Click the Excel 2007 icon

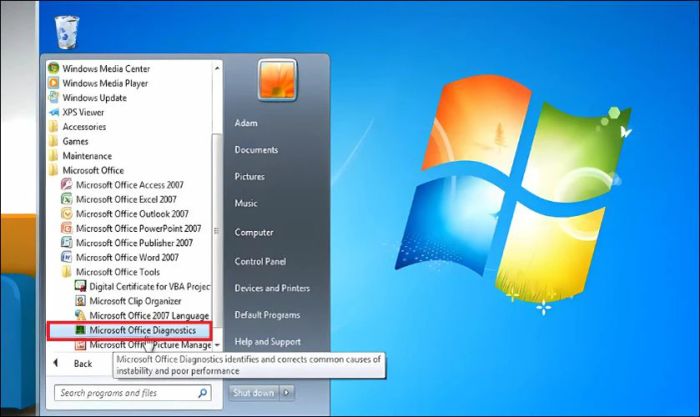pyautogui.click(x=67, y=199)
